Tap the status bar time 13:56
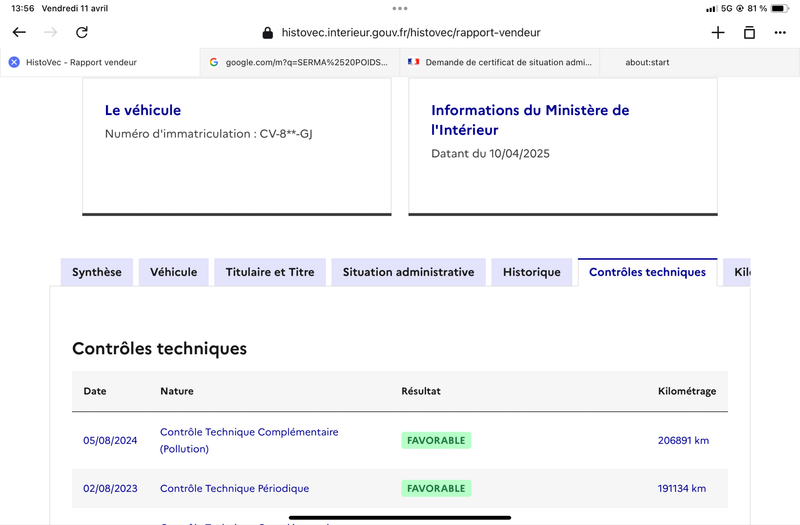 click(x=22, y=8)
